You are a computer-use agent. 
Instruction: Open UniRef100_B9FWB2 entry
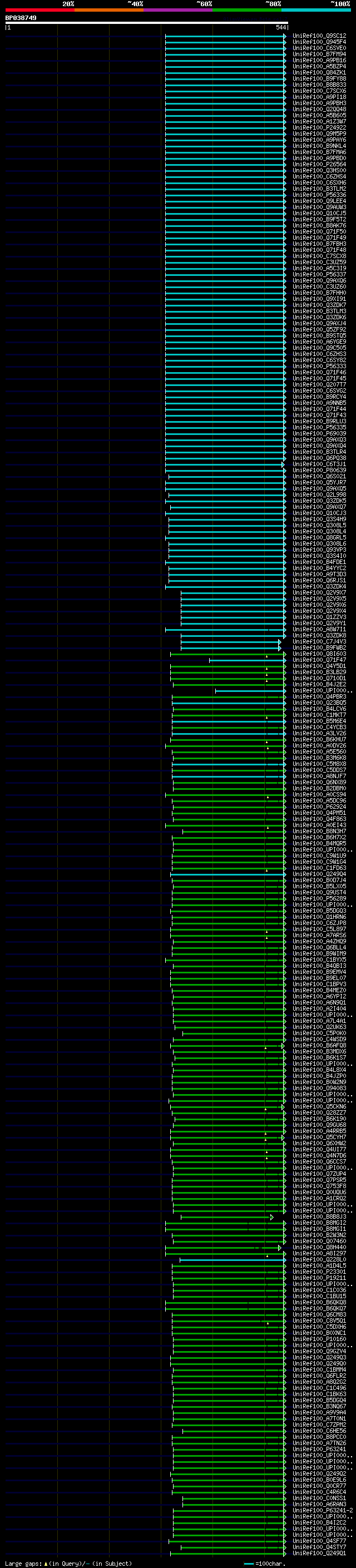[319, 647]
